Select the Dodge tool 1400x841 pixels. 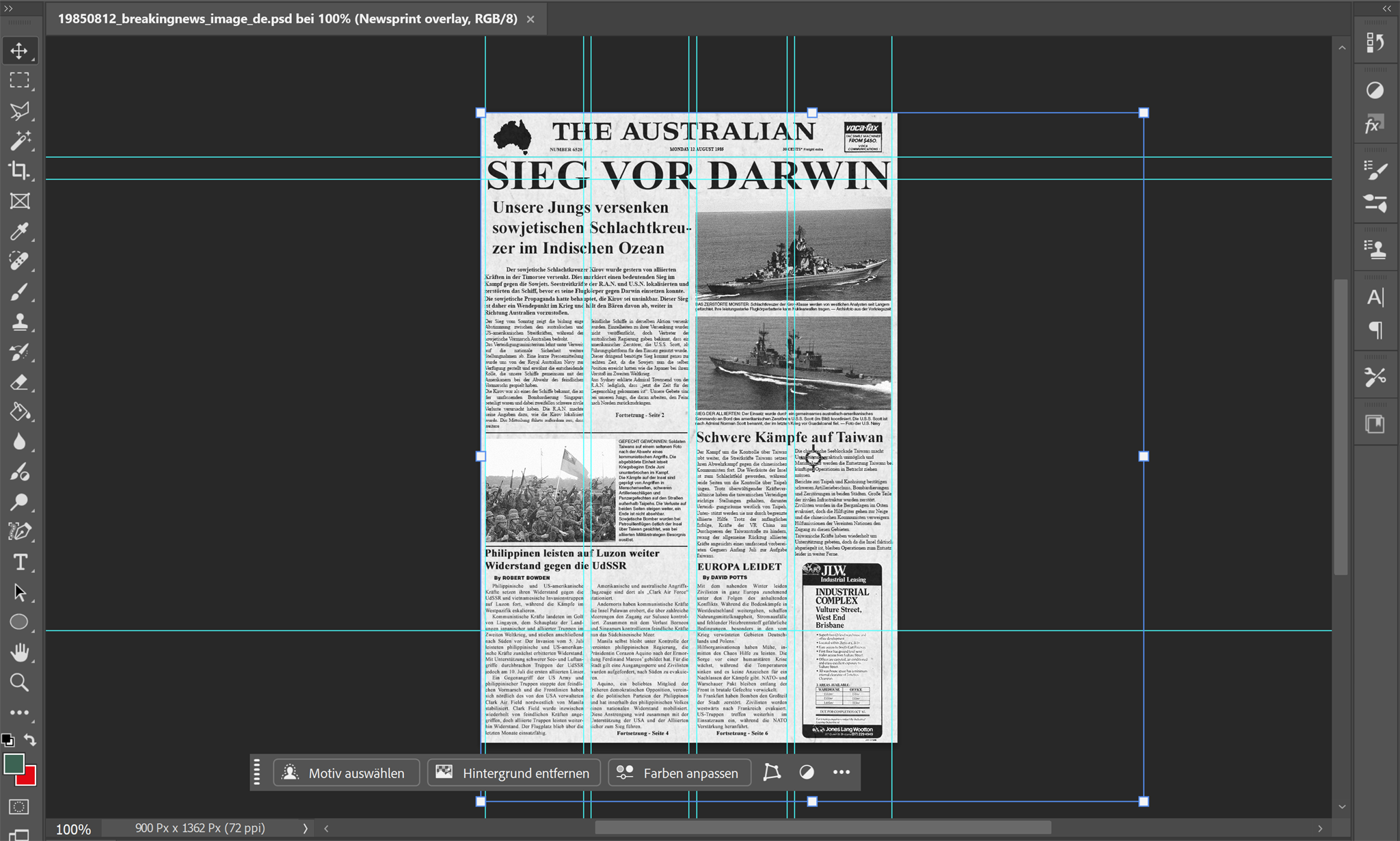click(x=19, y=502)
